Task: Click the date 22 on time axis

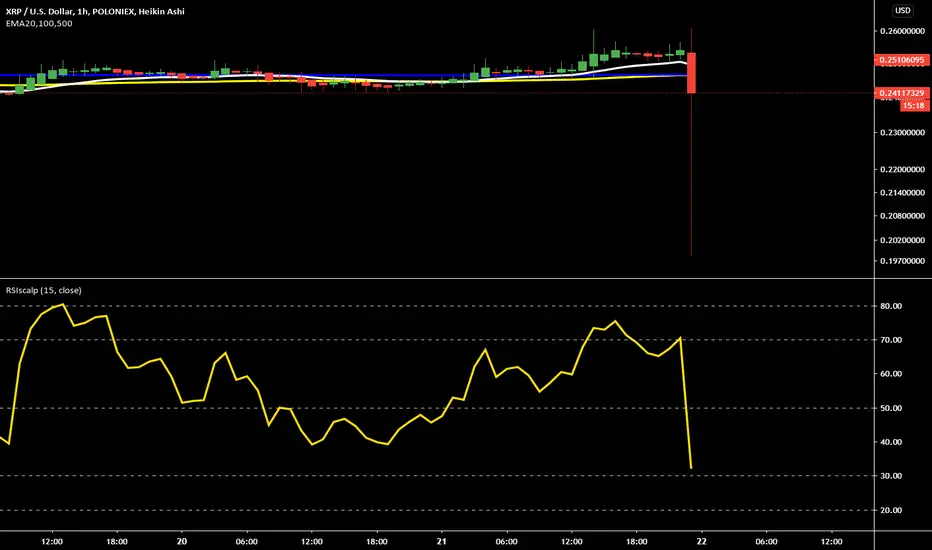Action: (x=701, y=542)
